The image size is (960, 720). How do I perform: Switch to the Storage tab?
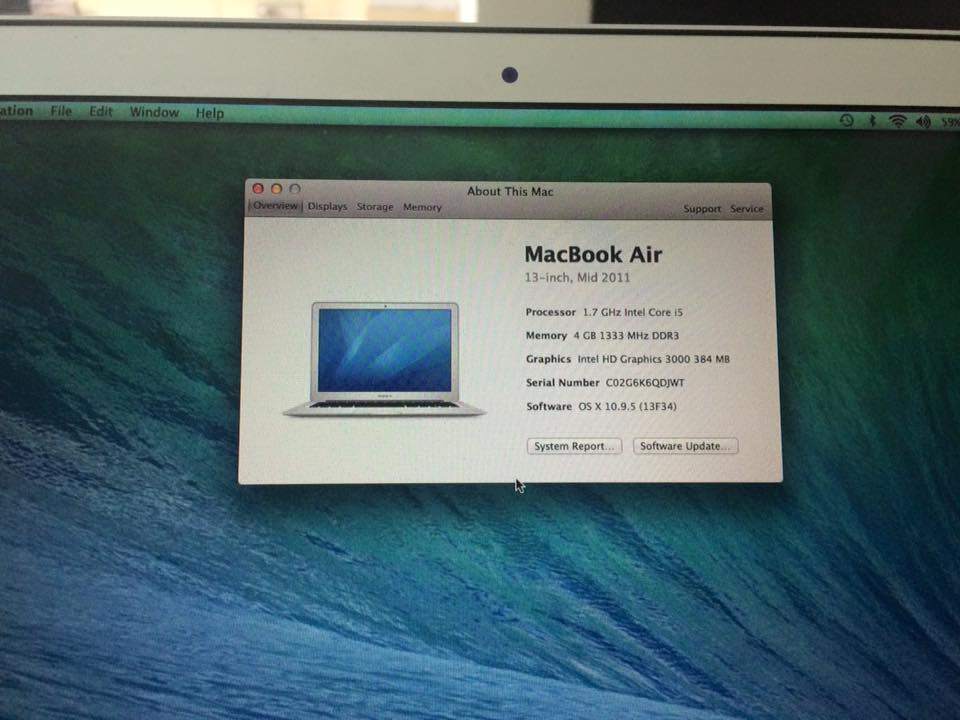[375, 207]
